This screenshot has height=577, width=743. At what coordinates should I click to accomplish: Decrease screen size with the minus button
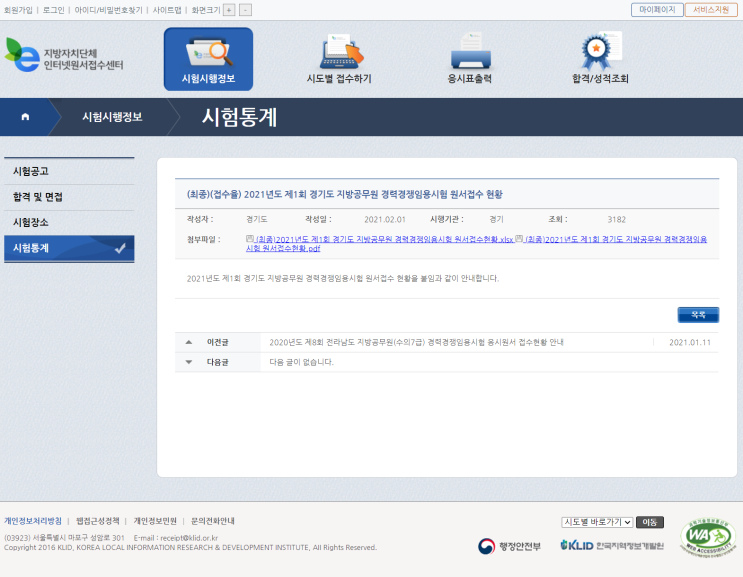245,10
